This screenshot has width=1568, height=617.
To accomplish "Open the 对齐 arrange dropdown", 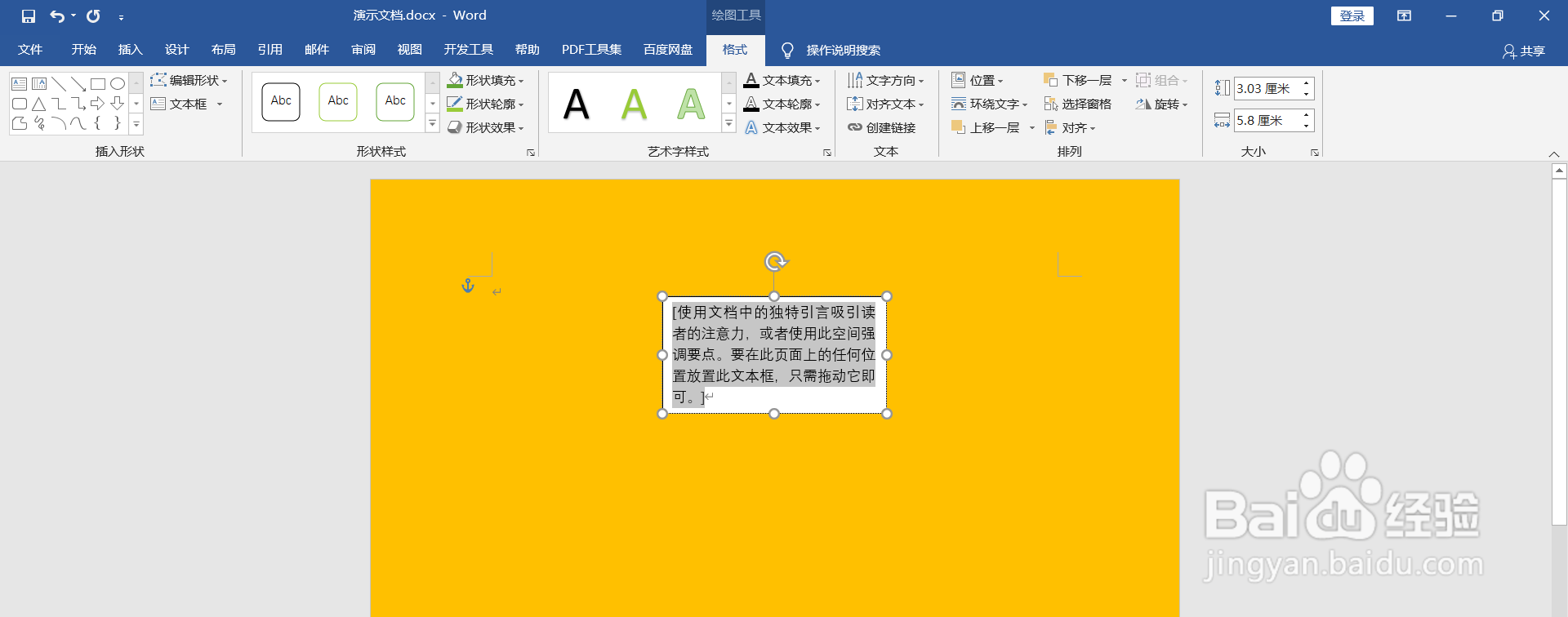I will pos(1070,127).
